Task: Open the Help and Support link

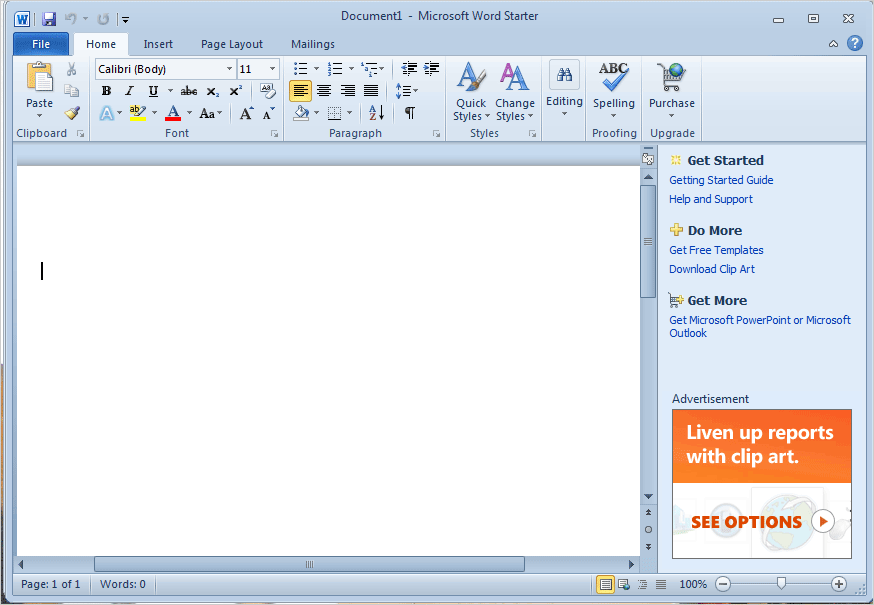Action: point(711,199)
